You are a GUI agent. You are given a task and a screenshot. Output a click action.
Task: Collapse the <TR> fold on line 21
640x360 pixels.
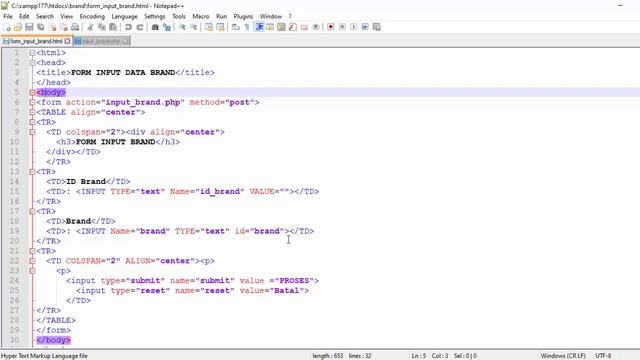[32, 251]
